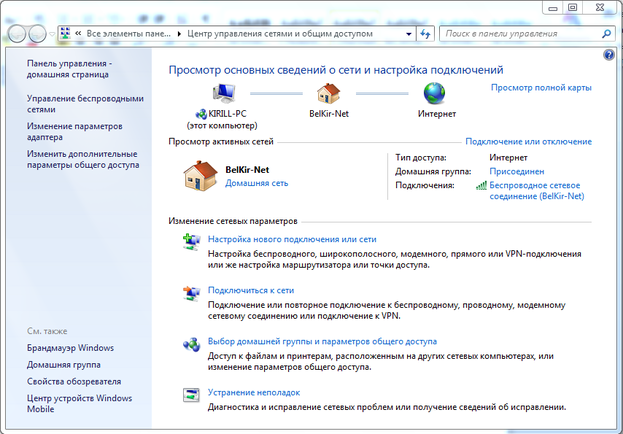The width and height of the screenshot is (623, 434).
Task: Click the icon for Настройка нового подключения
Action: [192, 241]
